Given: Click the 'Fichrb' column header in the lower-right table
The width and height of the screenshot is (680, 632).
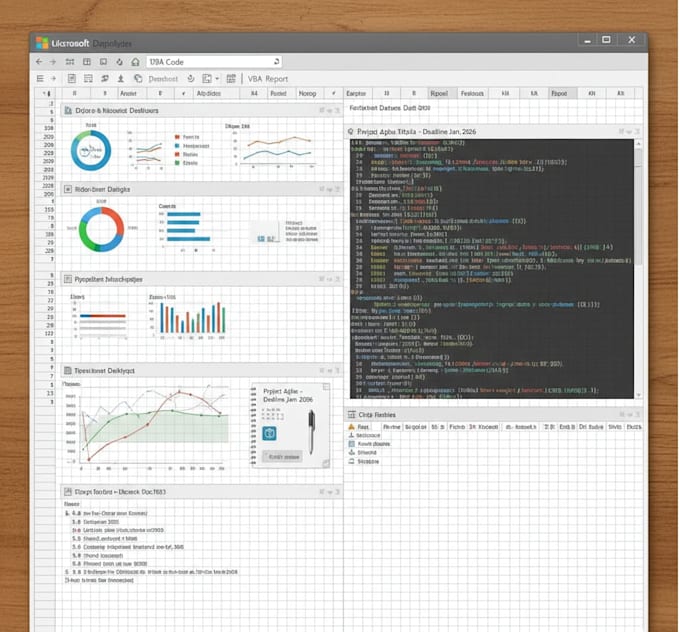Looking at the screenshot, I should [457, 427].
